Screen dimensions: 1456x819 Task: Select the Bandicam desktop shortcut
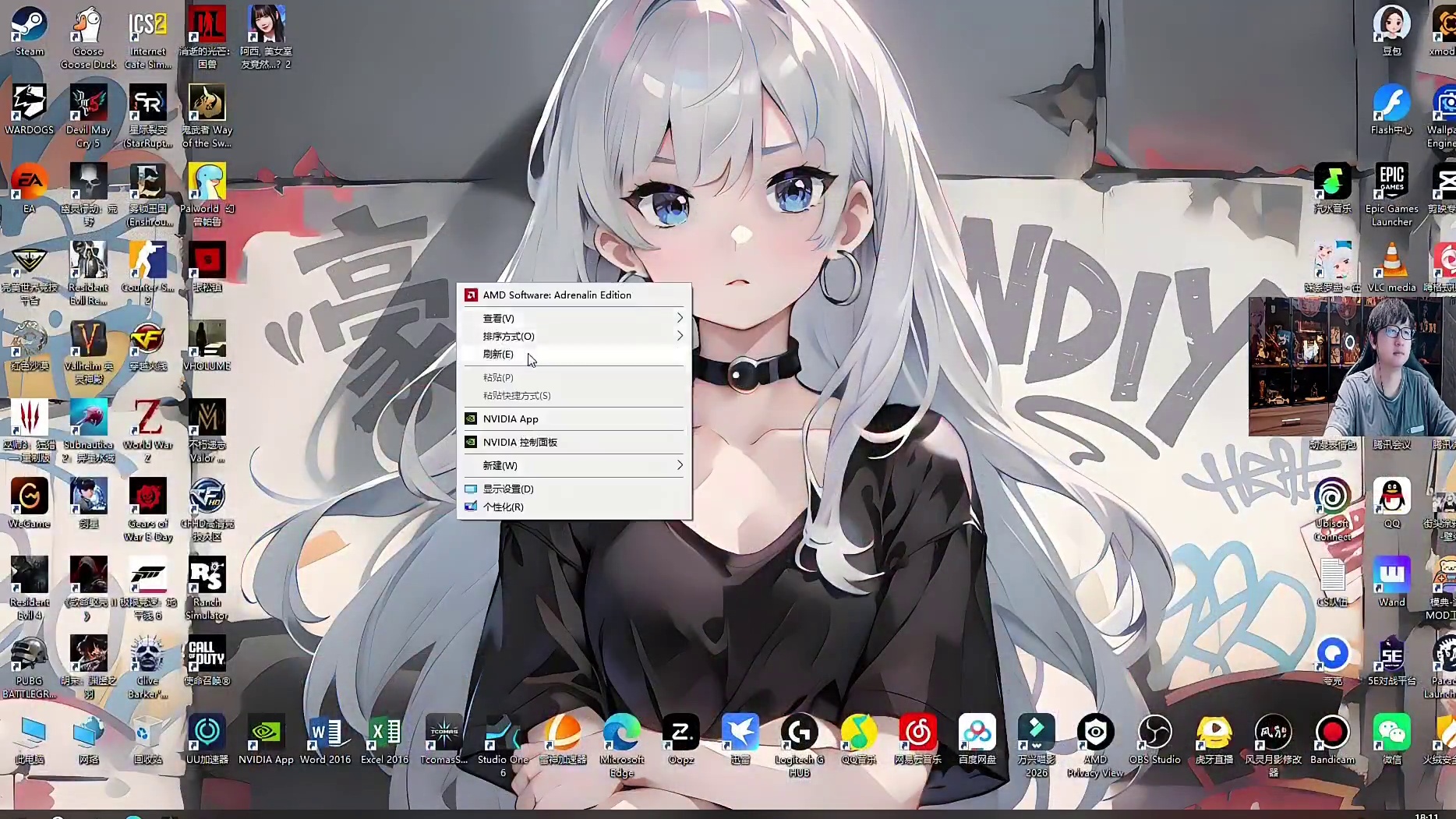[1332, 739]
